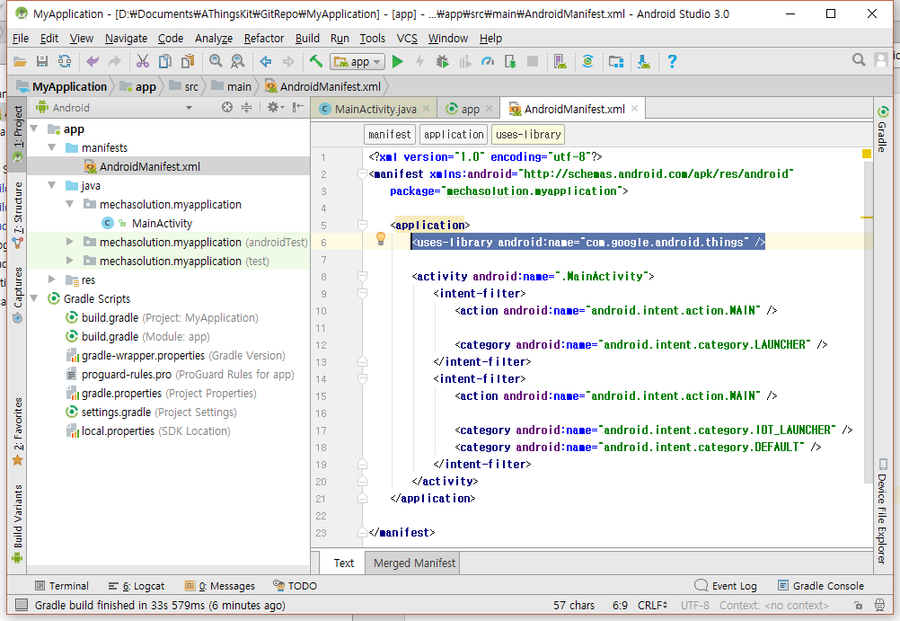Open the Logcat tool window
This screenshot has height=621, width=900.
[136, 585]
